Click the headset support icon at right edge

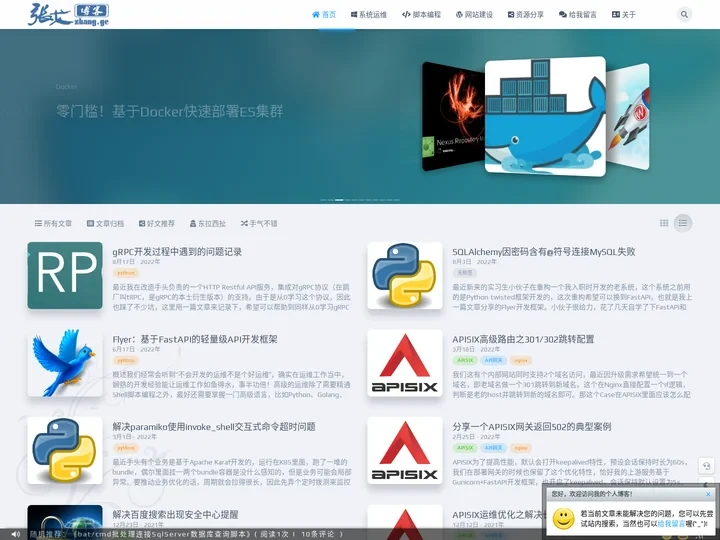(706, 466)
